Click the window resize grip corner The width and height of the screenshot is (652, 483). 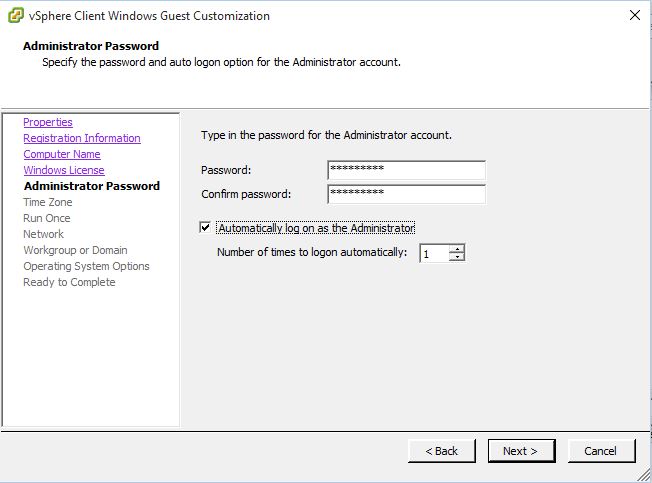644,475
